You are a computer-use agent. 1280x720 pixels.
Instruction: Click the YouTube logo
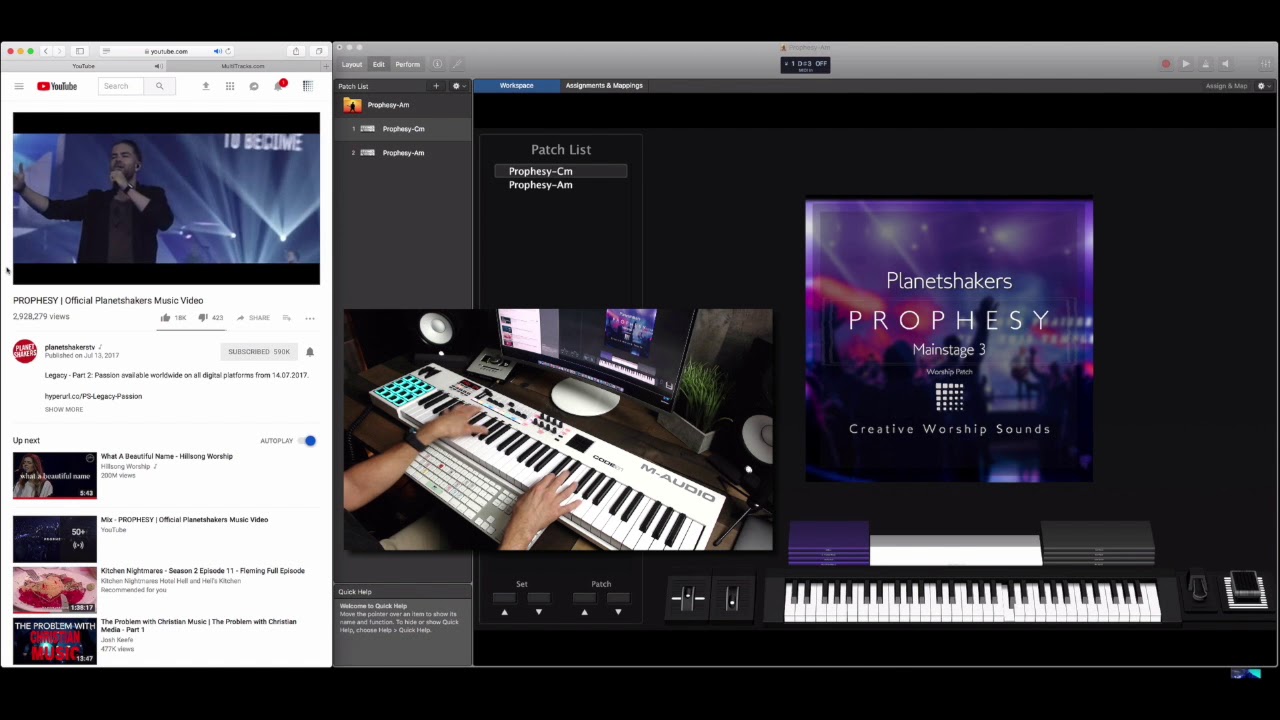(x=57, y=86)
